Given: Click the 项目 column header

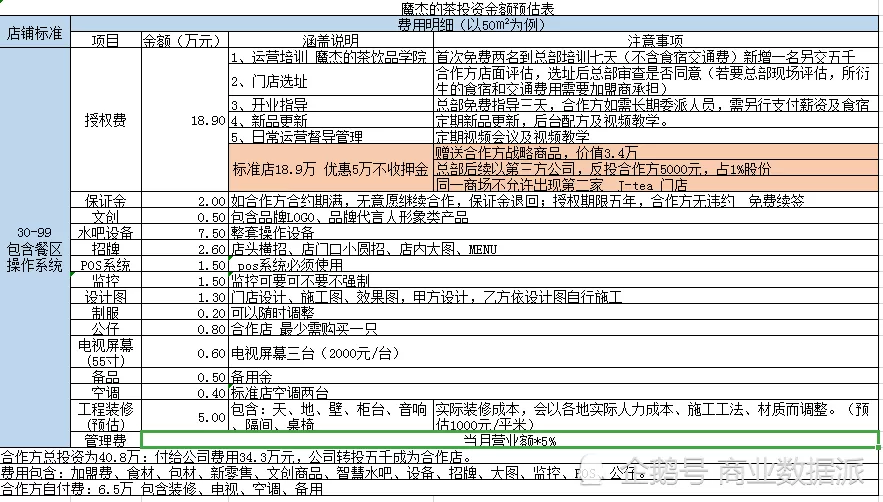Looking at the screenshot, I should click(x=106, y=40).
